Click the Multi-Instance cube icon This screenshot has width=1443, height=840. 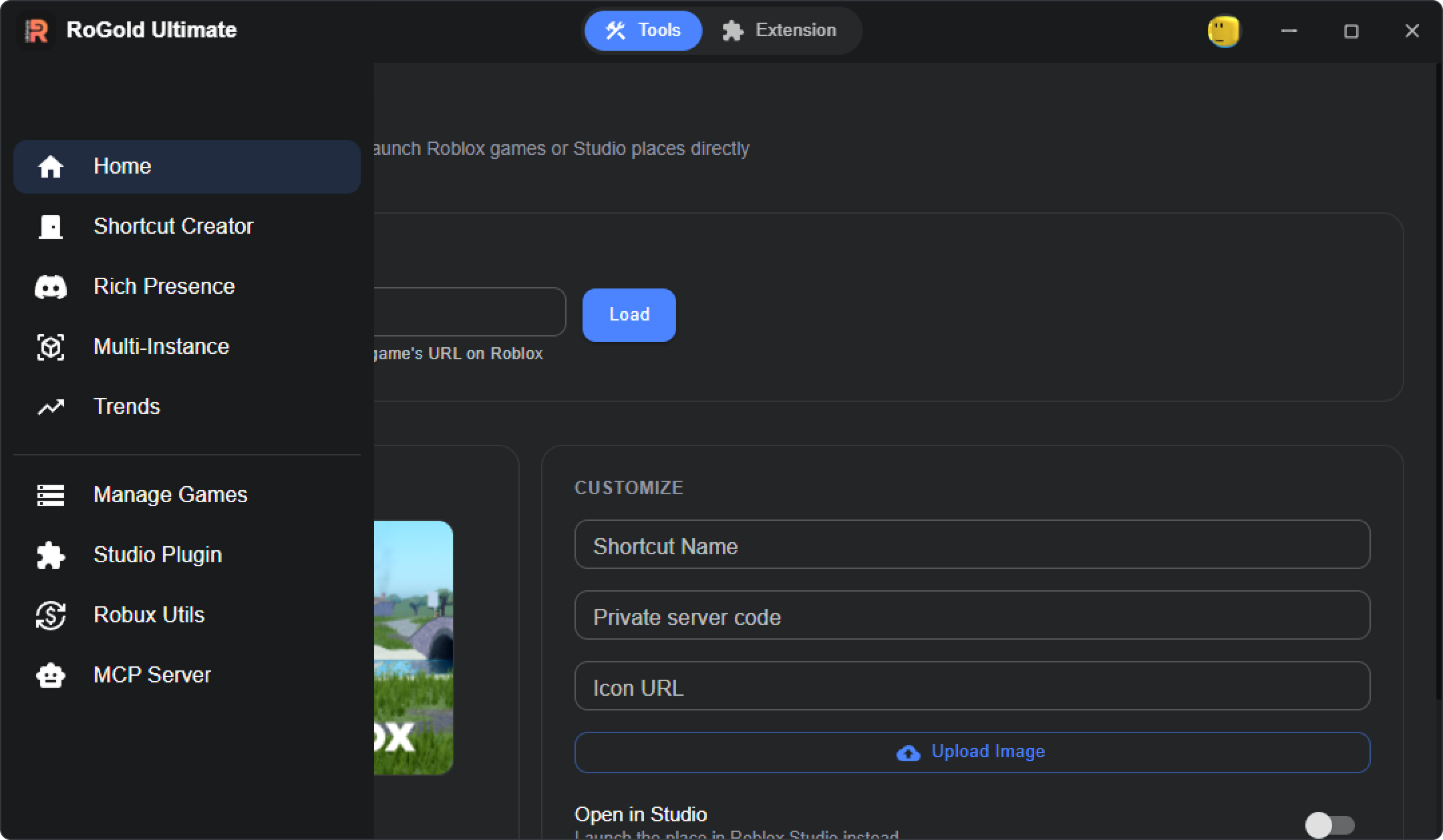51,347
